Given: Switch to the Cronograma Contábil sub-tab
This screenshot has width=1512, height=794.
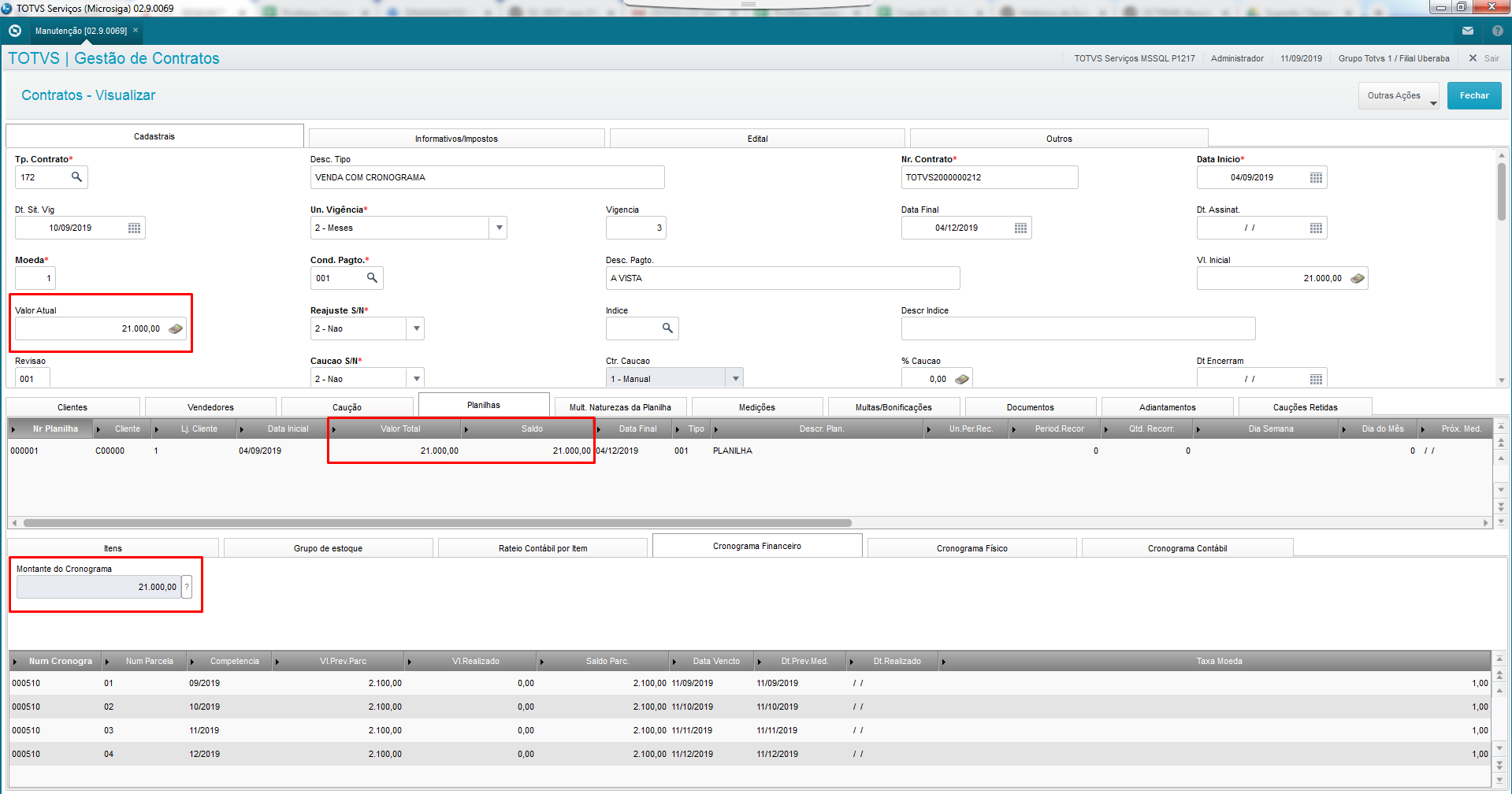Looking at the screenshot, I should point(1187,548).
